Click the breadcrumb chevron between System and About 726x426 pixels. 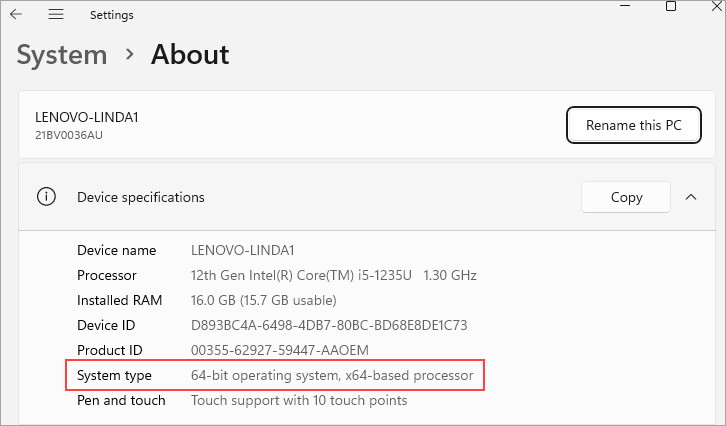pyautogui.click(x=129, y=54)
